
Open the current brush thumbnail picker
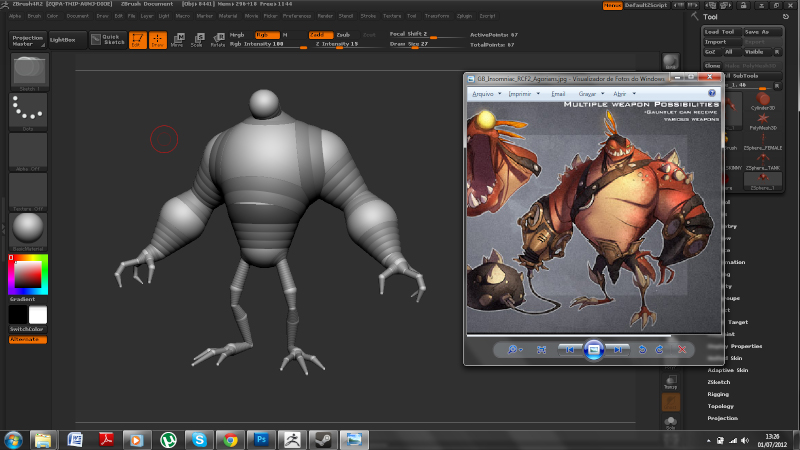coord(29,72)
